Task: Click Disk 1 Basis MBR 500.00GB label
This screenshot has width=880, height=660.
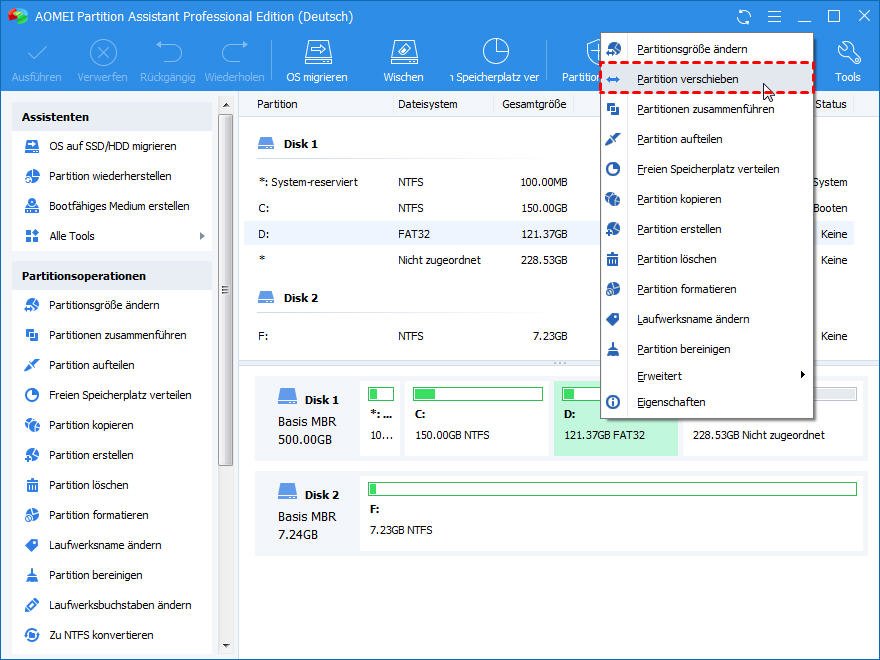Action: pyautogui.click(x=308, y=419)
